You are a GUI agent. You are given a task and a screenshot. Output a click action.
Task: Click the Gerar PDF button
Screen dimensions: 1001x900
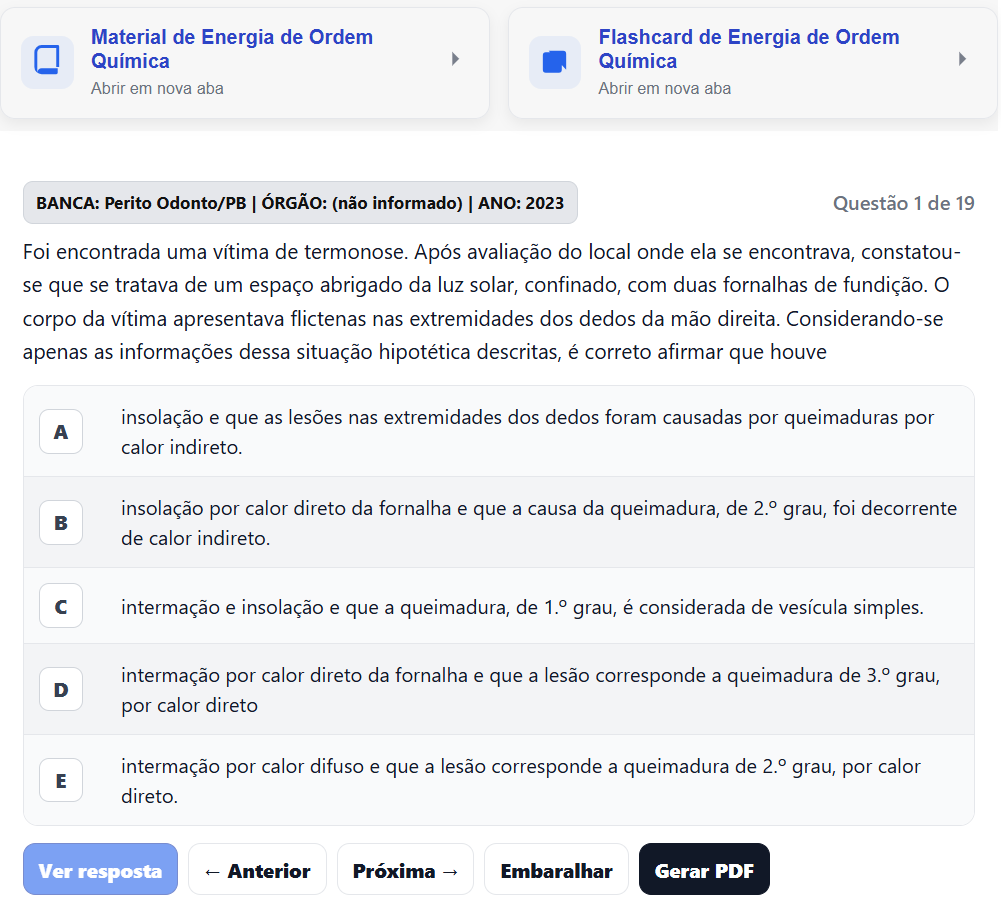click(x=704, y=869)
